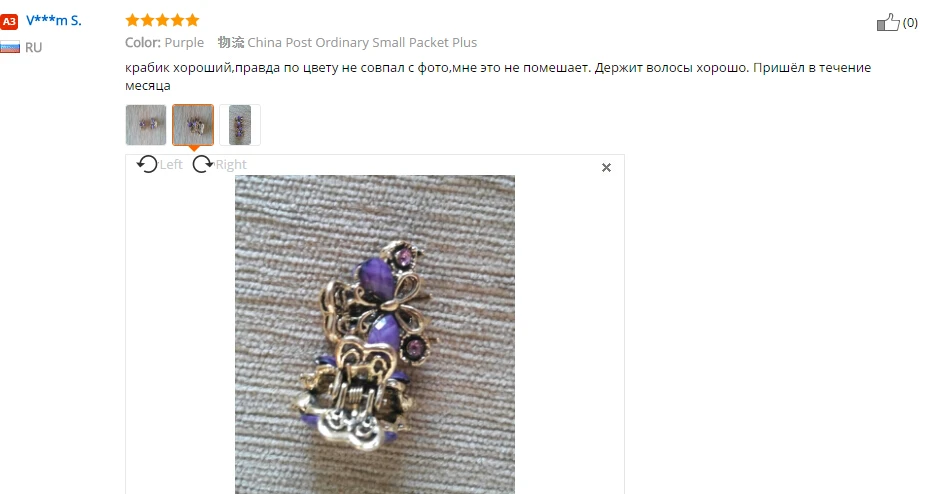Click the rotate Left arrow icon
This screenshot has width=929, height=494.
(x=147, y=164)
